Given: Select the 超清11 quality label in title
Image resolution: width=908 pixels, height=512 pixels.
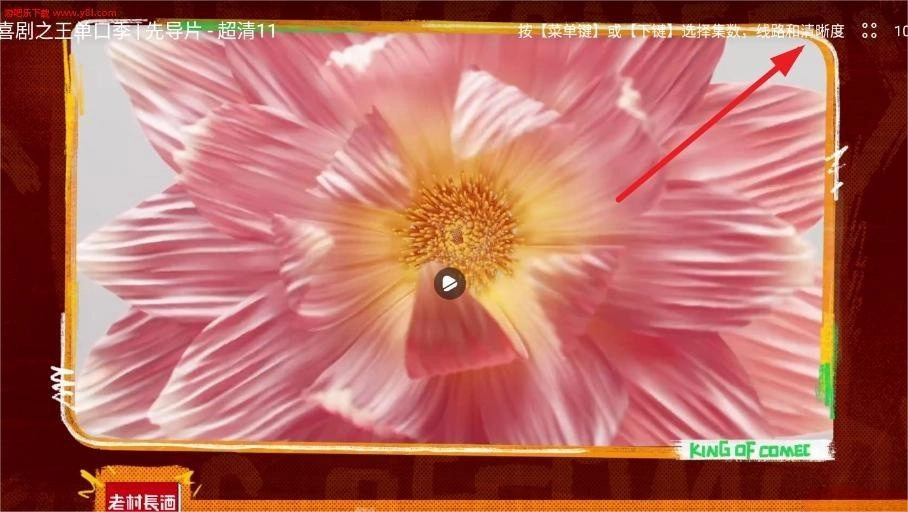Looking at the screenshot, I should pyautogui.click(x=246, y=31).
